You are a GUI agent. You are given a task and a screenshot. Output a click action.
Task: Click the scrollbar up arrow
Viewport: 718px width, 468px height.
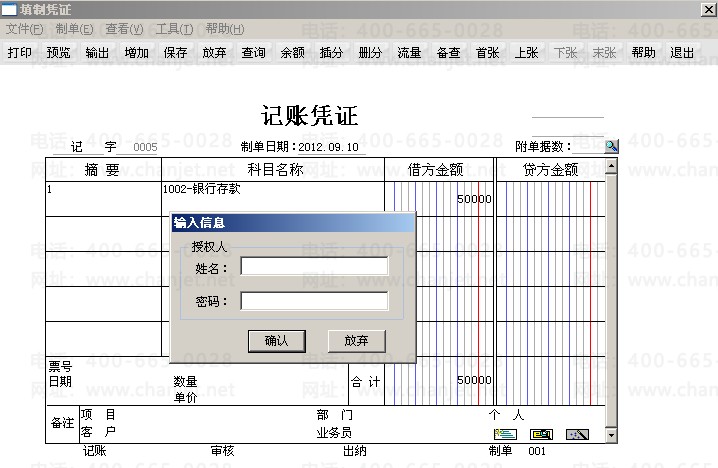pyautogui.click(x=611, y=165)
